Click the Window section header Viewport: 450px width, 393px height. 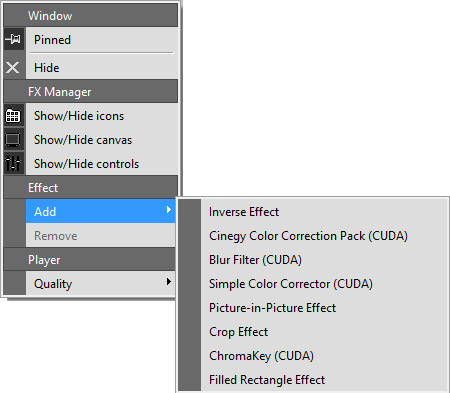[x=91, y=15]
